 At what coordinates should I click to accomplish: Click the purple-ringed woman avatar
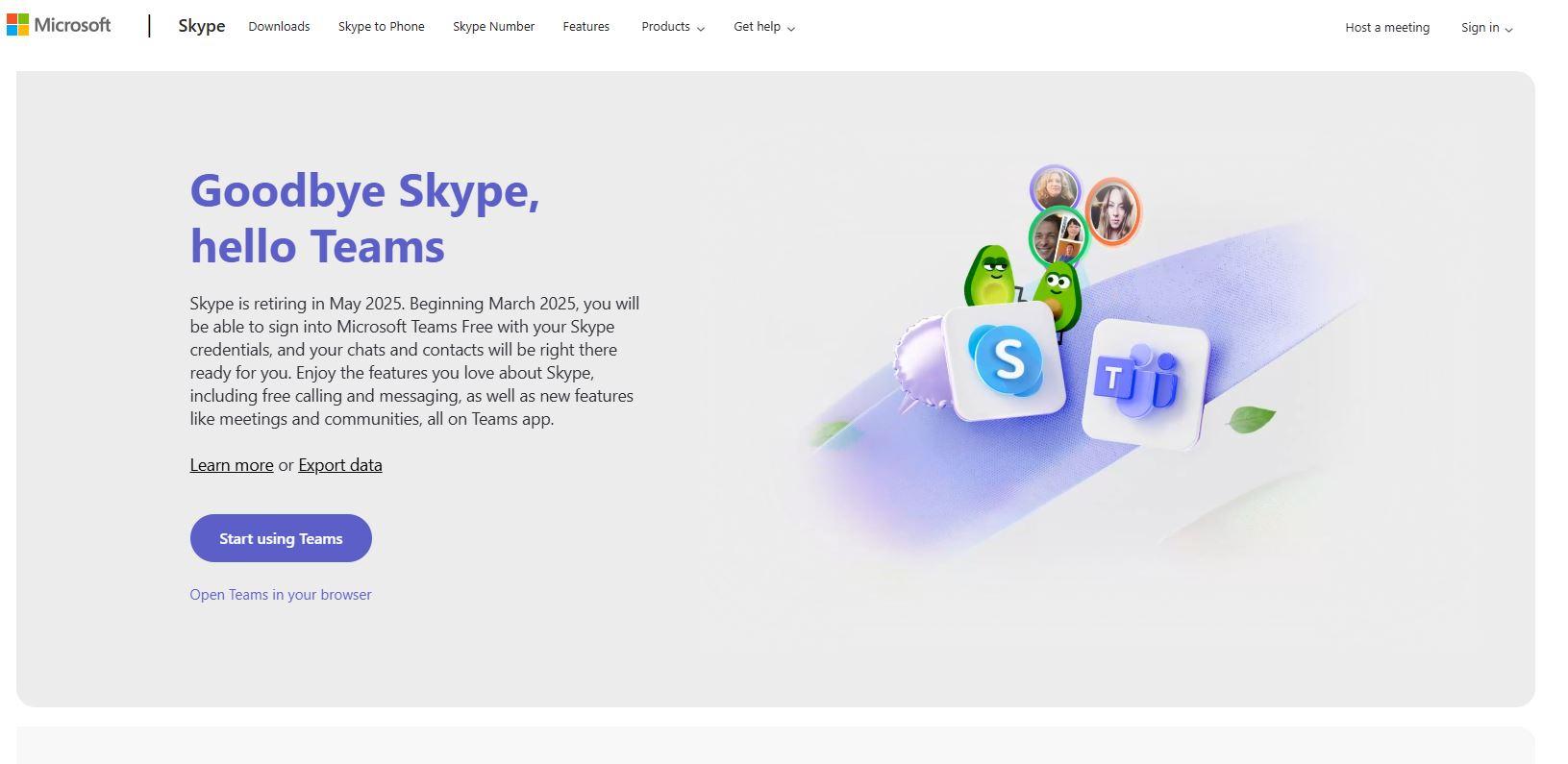point(1055,187)
